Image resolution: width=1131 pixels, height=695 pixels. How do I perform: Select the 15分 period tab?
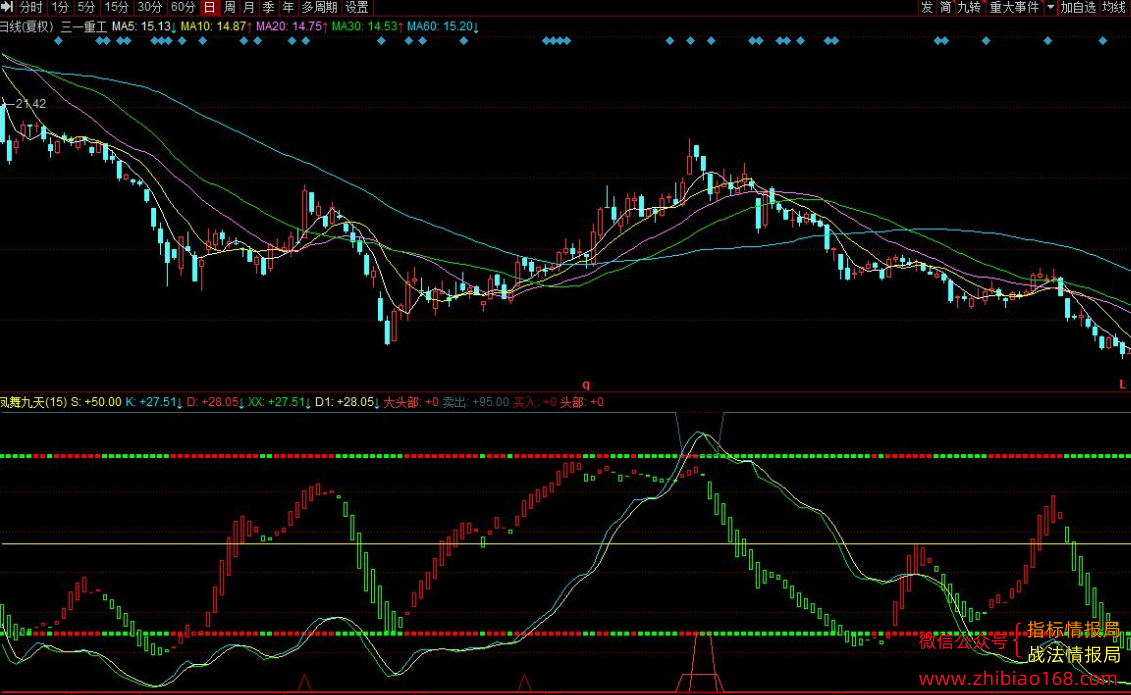point(116,7)
